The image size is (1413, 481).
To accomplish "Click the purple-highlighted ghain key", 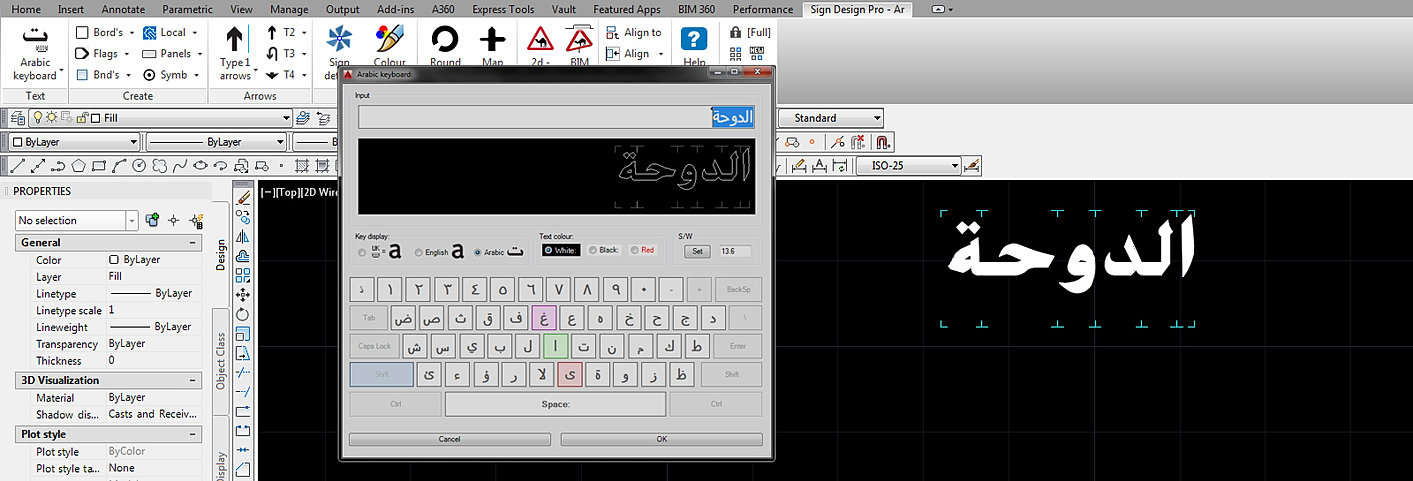I will pyautogui.click(x=544, y=318).
